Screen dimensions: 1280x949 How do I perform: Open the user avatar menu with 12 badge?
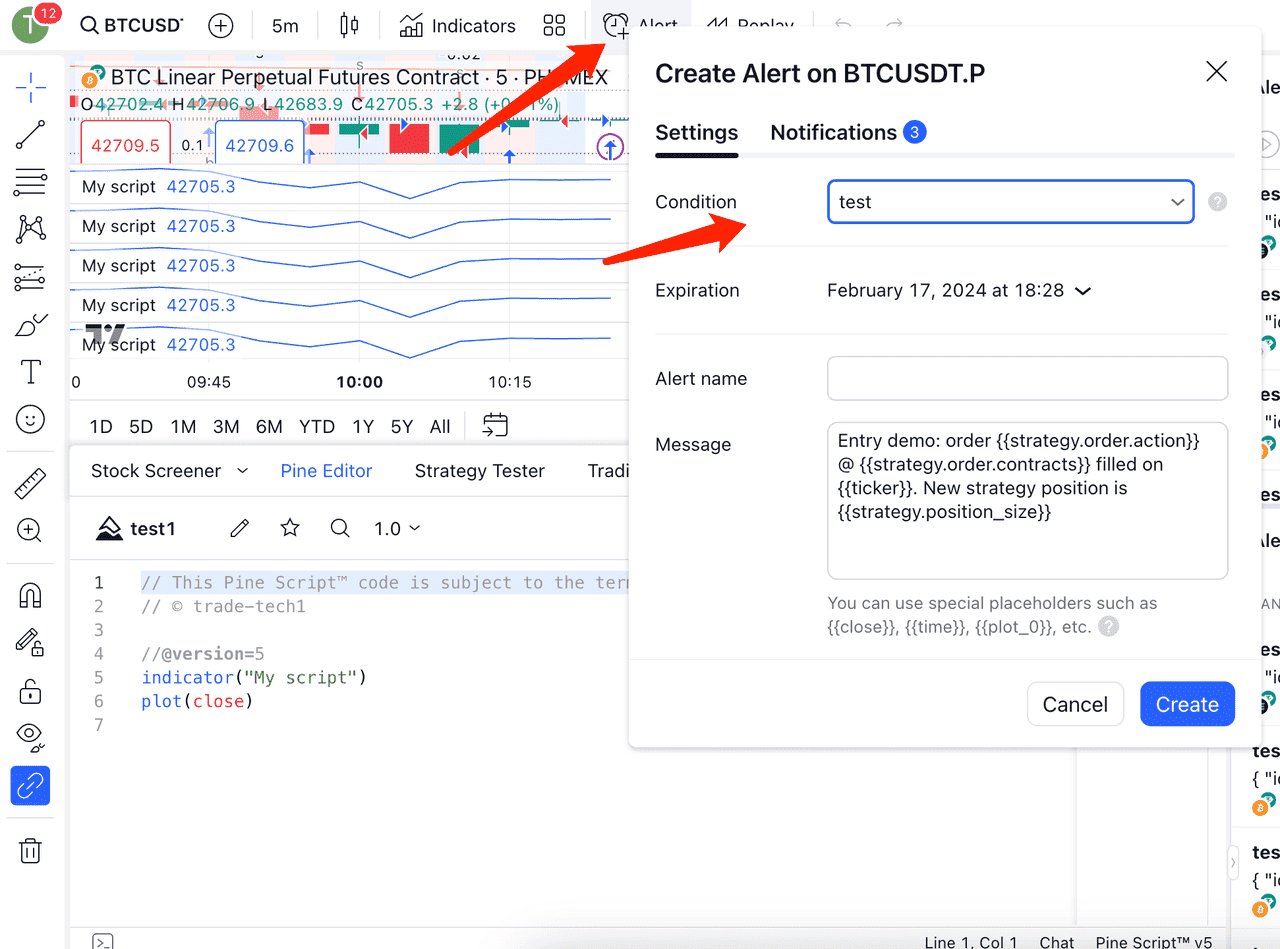point(33,24)
